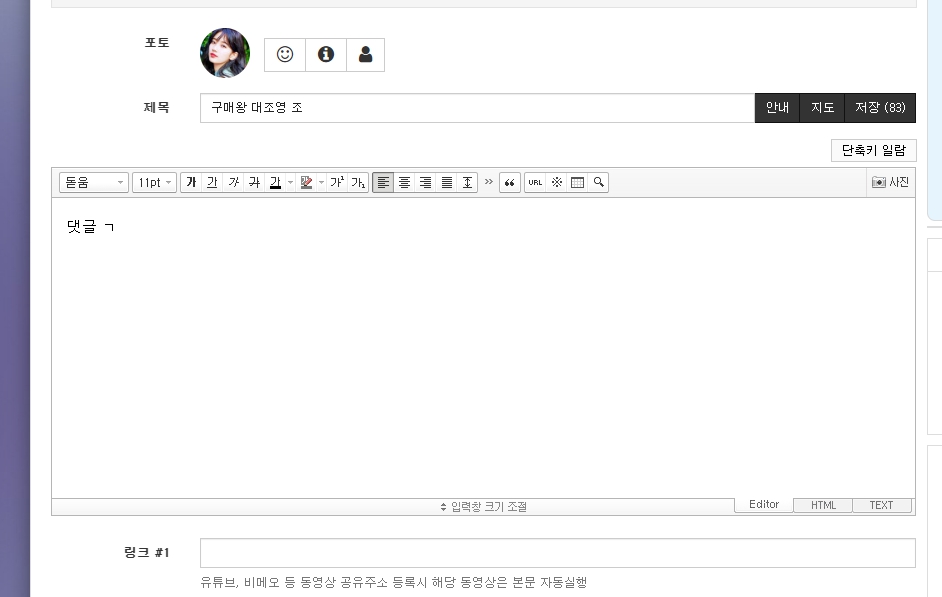Insert a blockquote with quote icon
The height and width of the screenshot is (597, 942).
click(509, 183)
